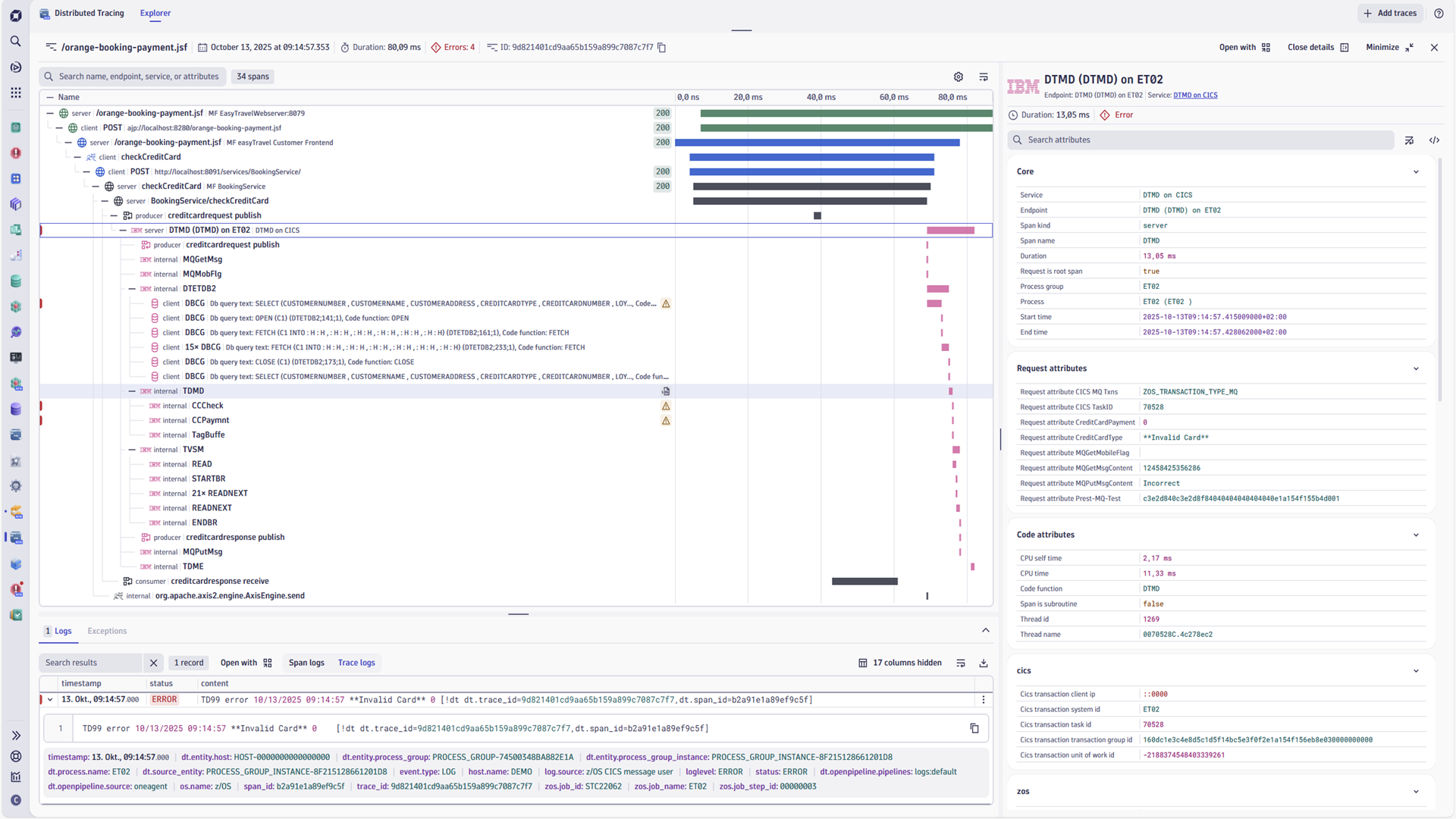Switch to the Exceptions tab
This screenshot has width=1456, height=819.
coord(107,631)
